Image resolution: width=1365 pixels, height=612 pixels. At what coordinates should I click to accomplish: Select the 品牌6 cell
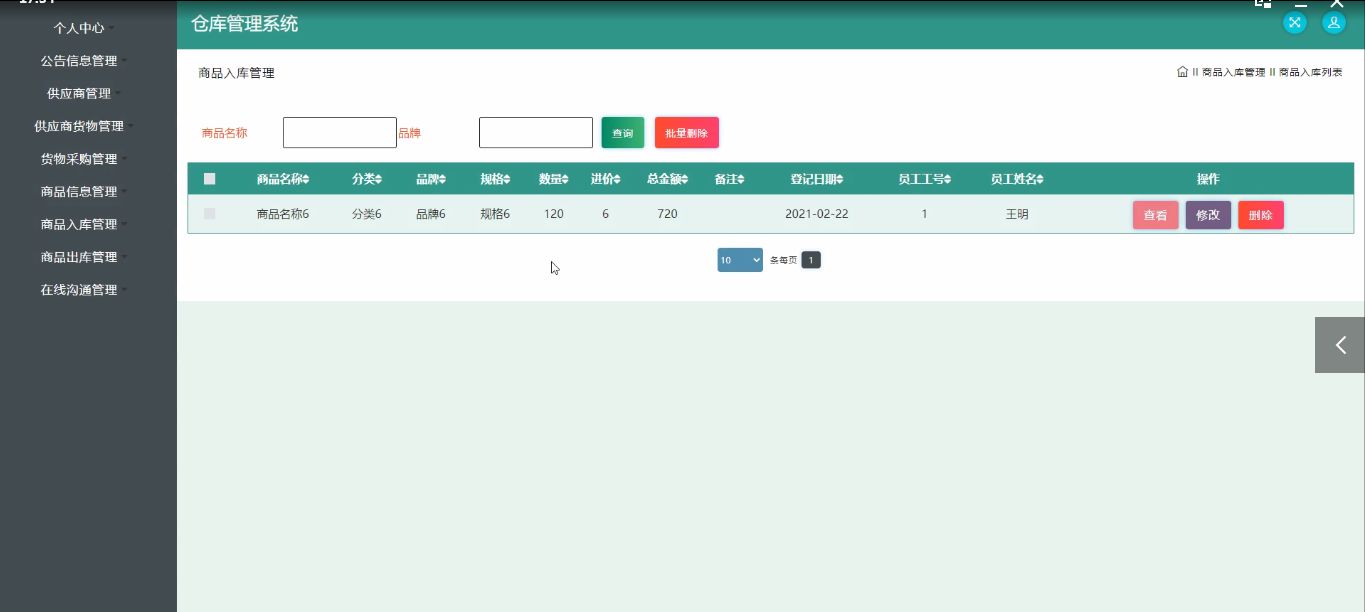pos(431,214)
